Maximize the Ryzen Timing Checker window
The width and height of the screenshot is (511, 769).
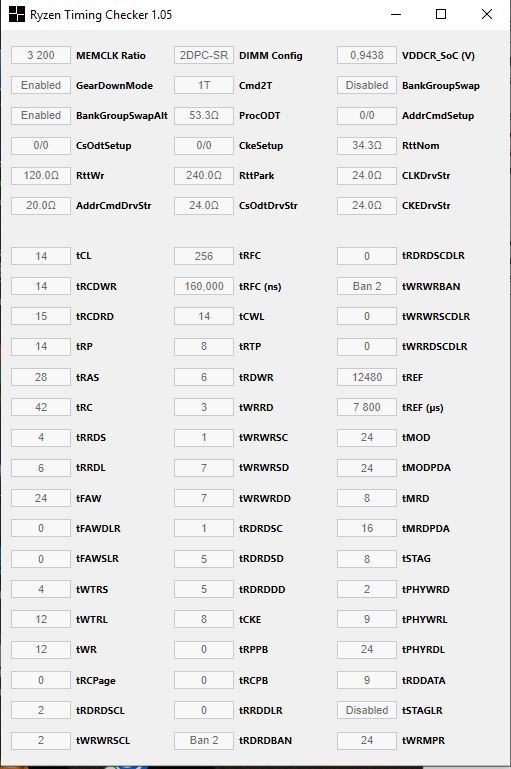(x=441, y=14)
